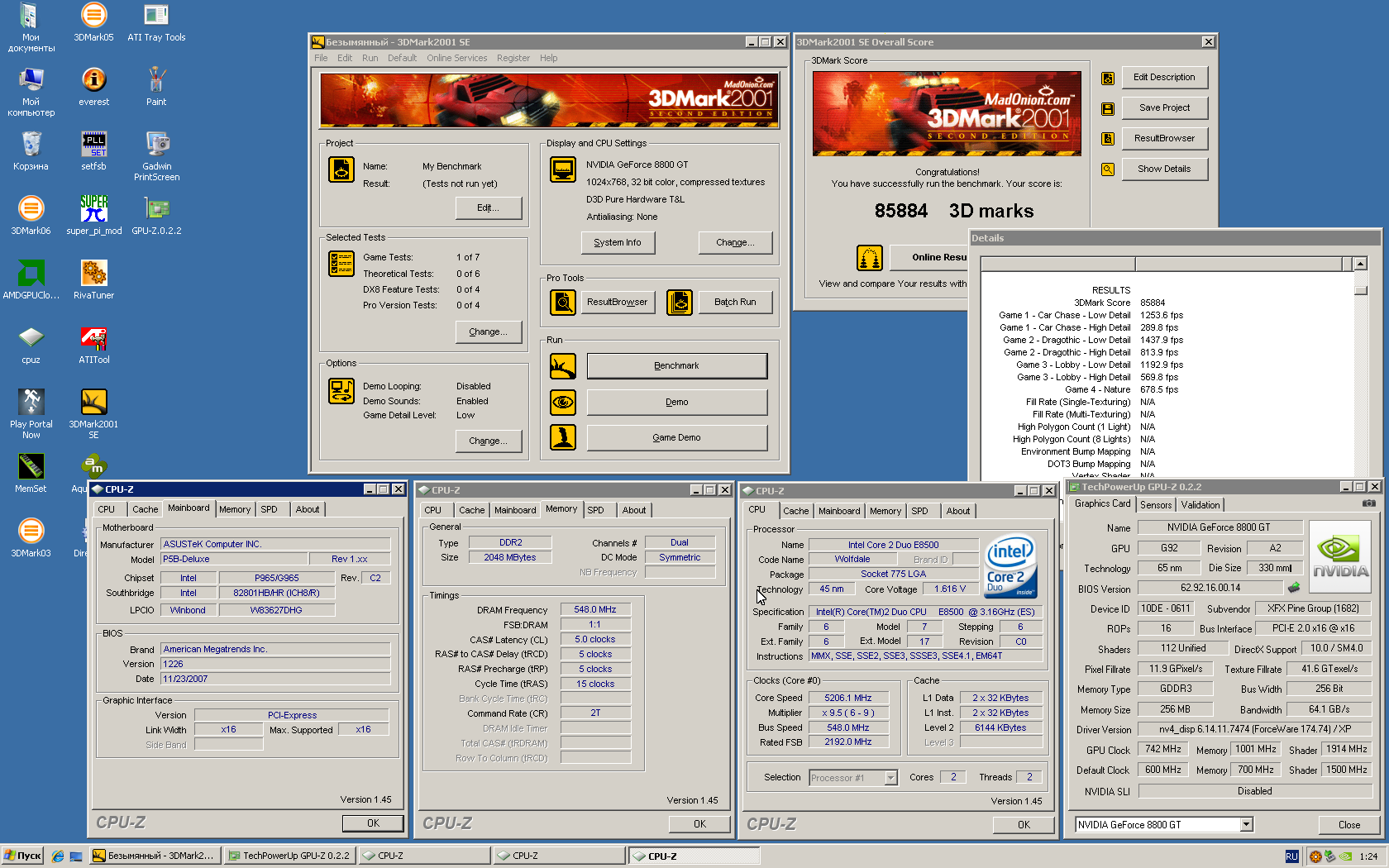Click the Demo eye icon in 3DMark2001
The height and width of the screenshot is (868, 1389).
(563, 402)
